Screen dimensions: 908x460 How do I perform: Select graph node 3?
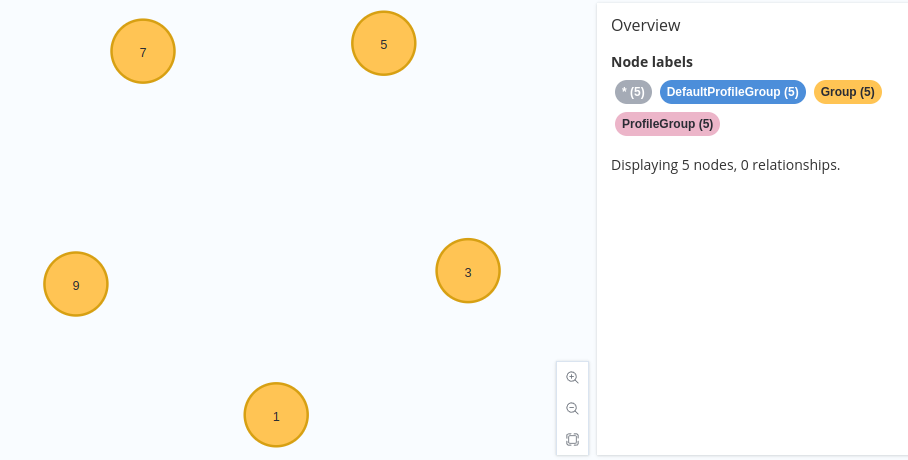468,271
